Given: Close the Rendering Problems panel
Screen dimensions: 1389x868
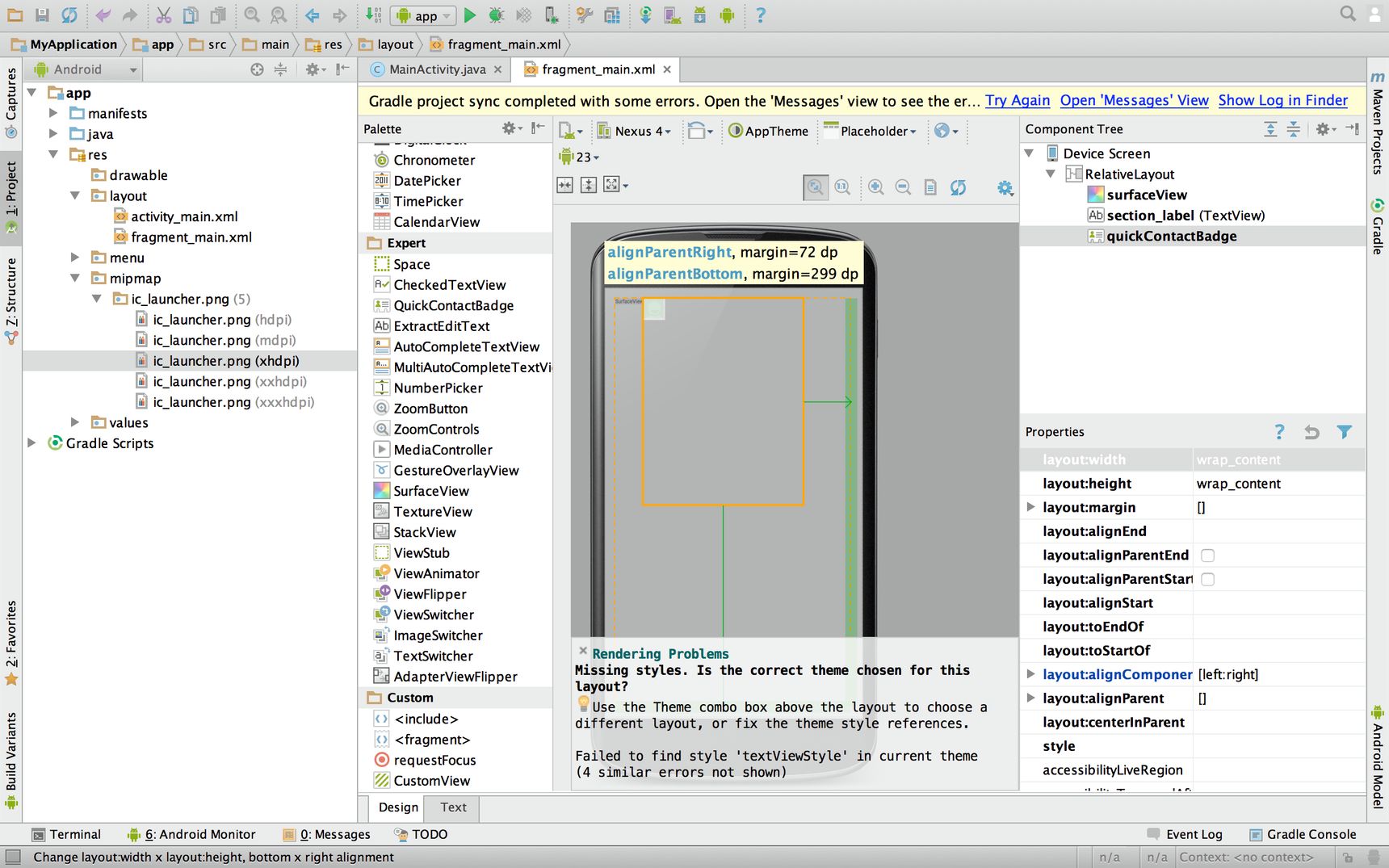Looking at the screenshot, I should tap(583, 650).
